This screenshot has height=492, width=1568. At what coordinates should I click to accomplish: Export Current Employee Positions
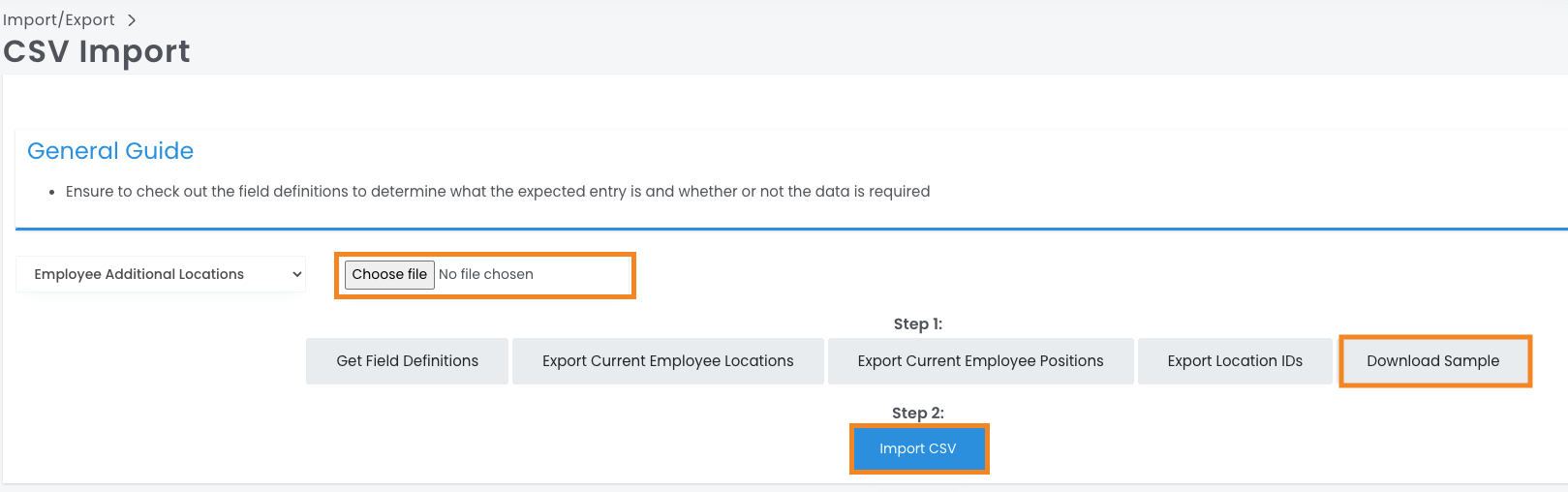[980, 361]
